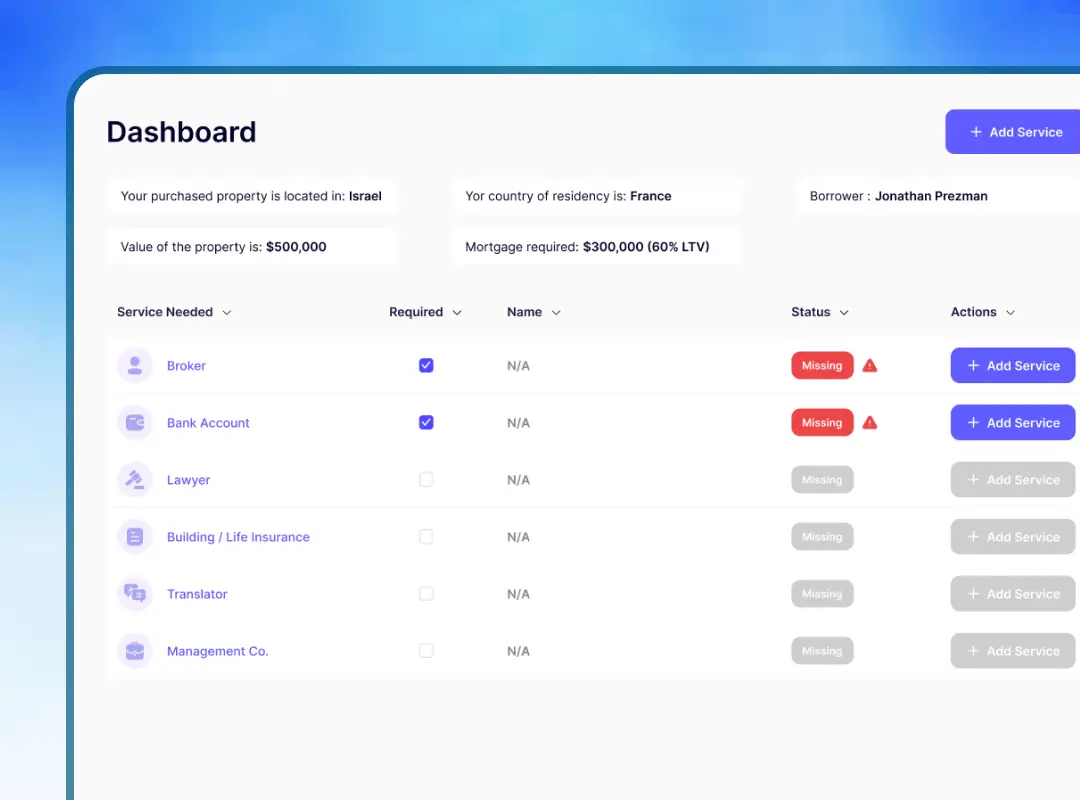
Task: Click the Broker person icon
Action: point(134,365)
